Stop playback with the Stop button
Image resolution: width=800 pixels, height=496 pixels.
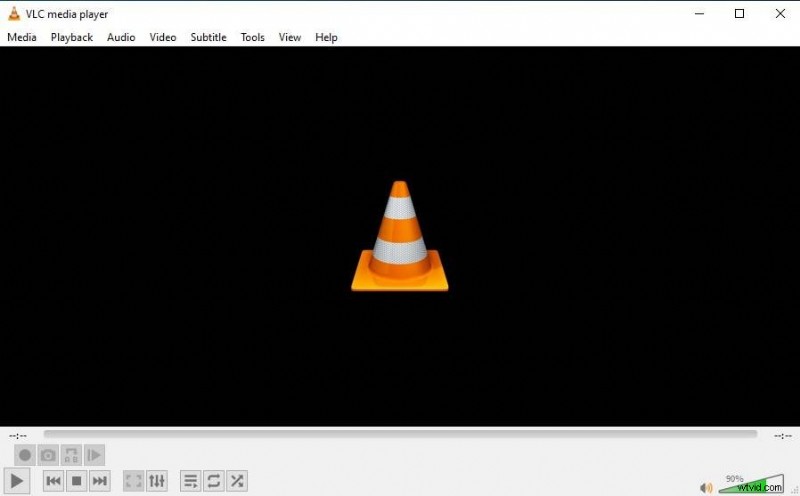77,481
